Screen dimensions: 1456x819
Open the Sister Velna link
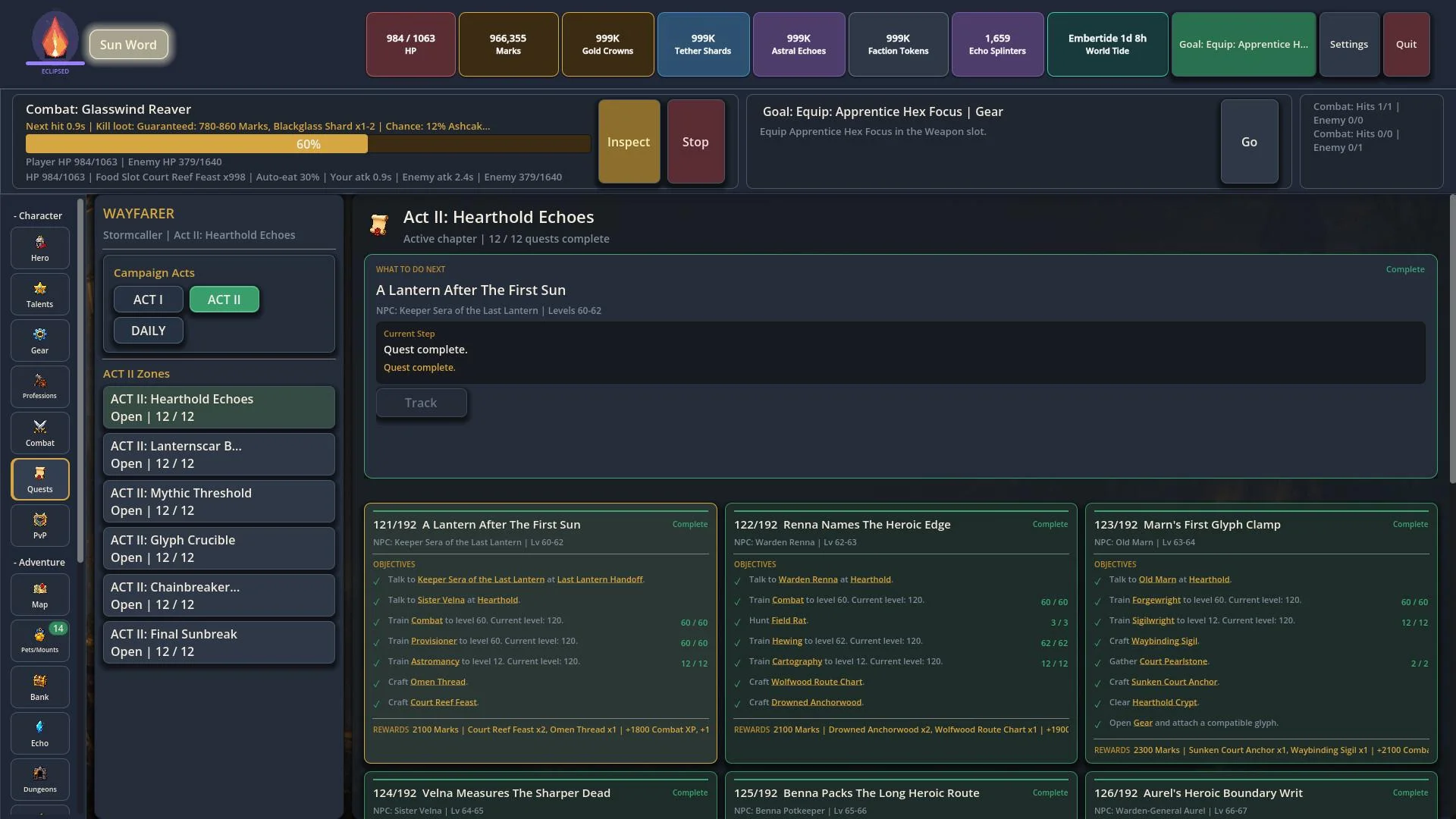(x=441, y=600)
